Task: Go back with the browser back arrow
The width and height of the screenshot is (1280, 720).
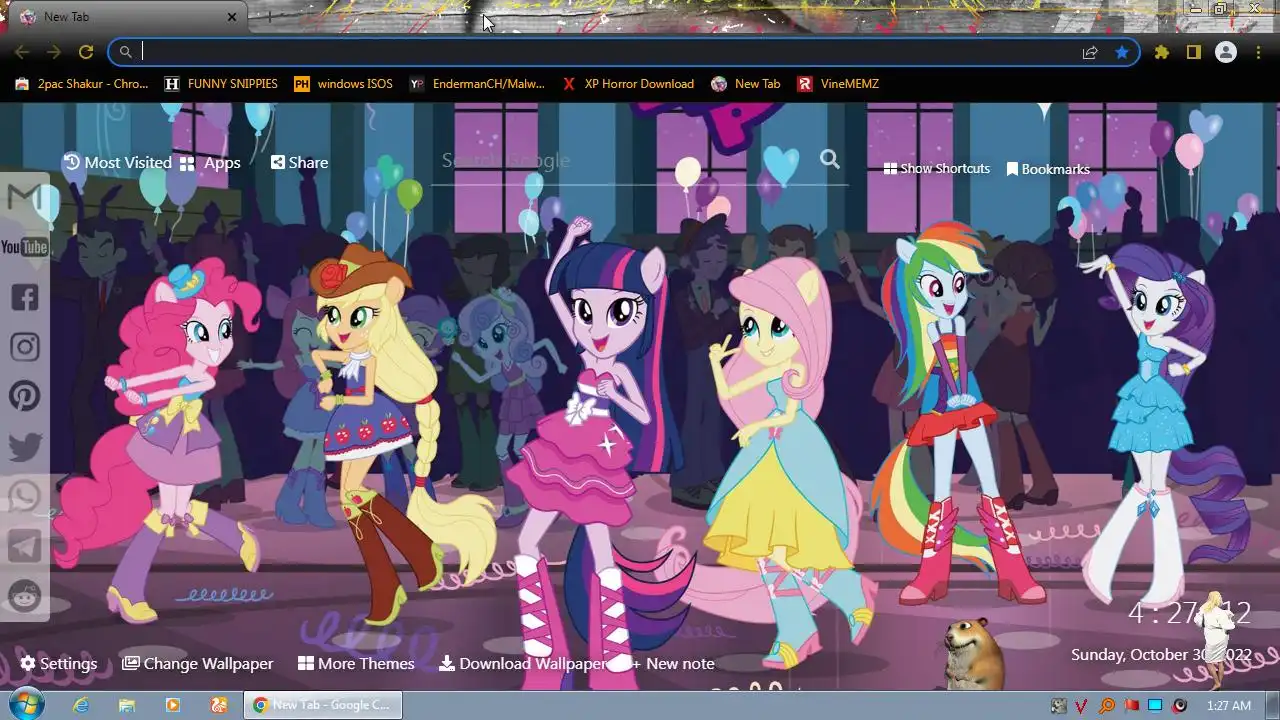Action: [x=22, y=52]
